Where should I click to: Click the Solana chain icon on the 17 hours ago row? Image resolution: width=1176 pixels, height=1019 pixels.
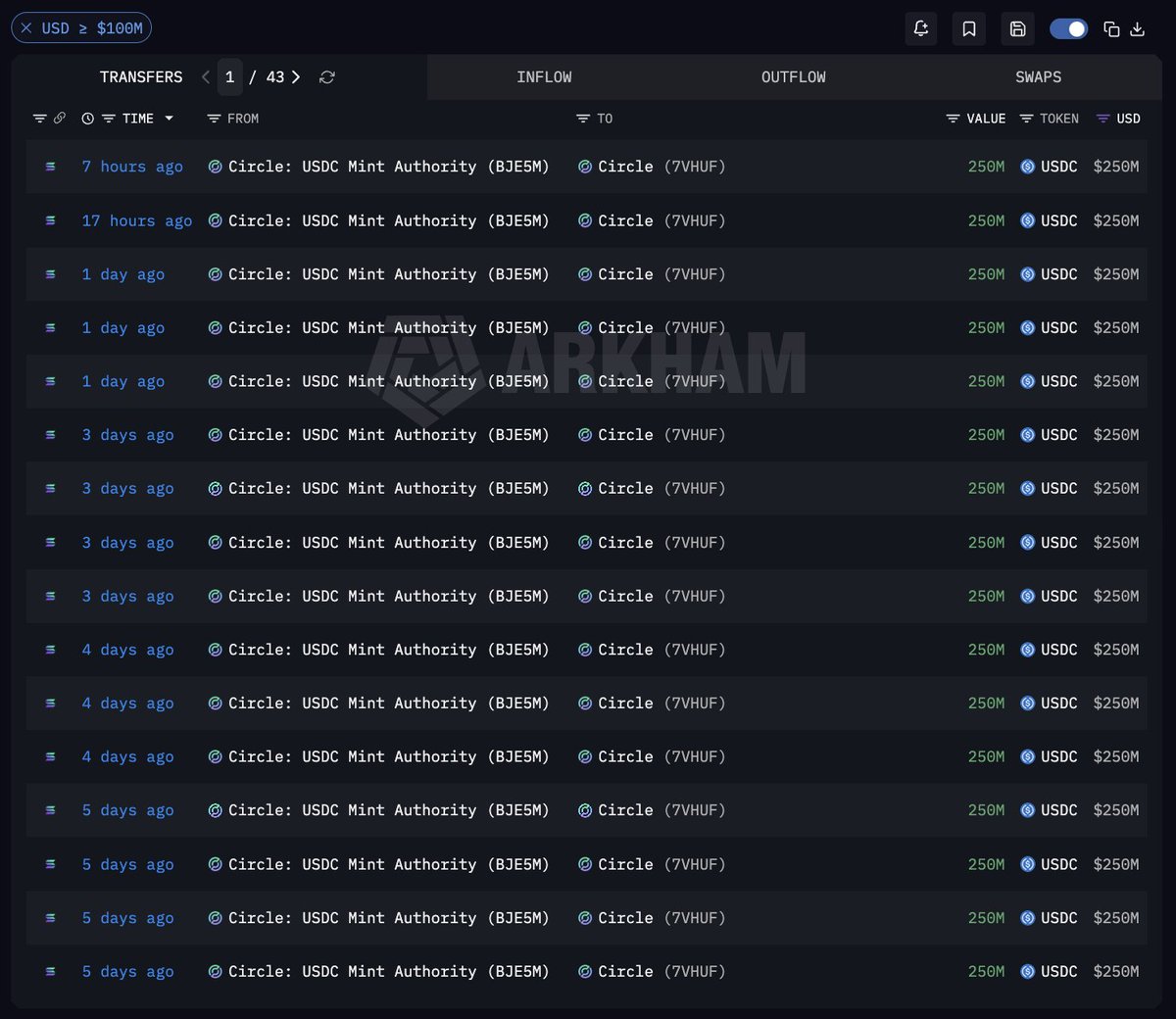(x=50, y=220)
